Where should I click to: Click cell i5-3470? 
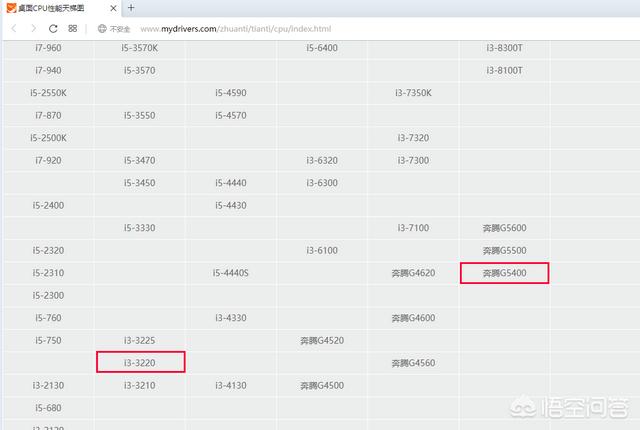click(139, 160)
